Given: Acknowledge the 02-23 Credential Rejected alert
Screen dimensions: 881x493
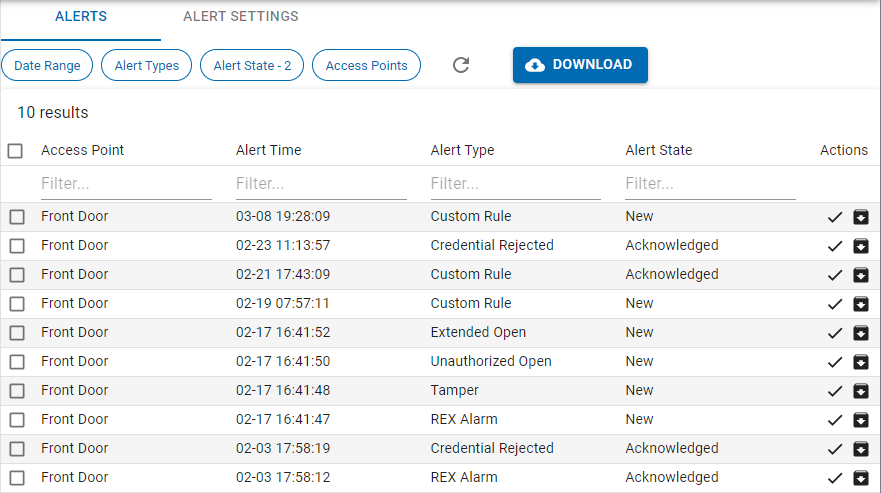Looking at the screenshot, I should click(835, 246).
